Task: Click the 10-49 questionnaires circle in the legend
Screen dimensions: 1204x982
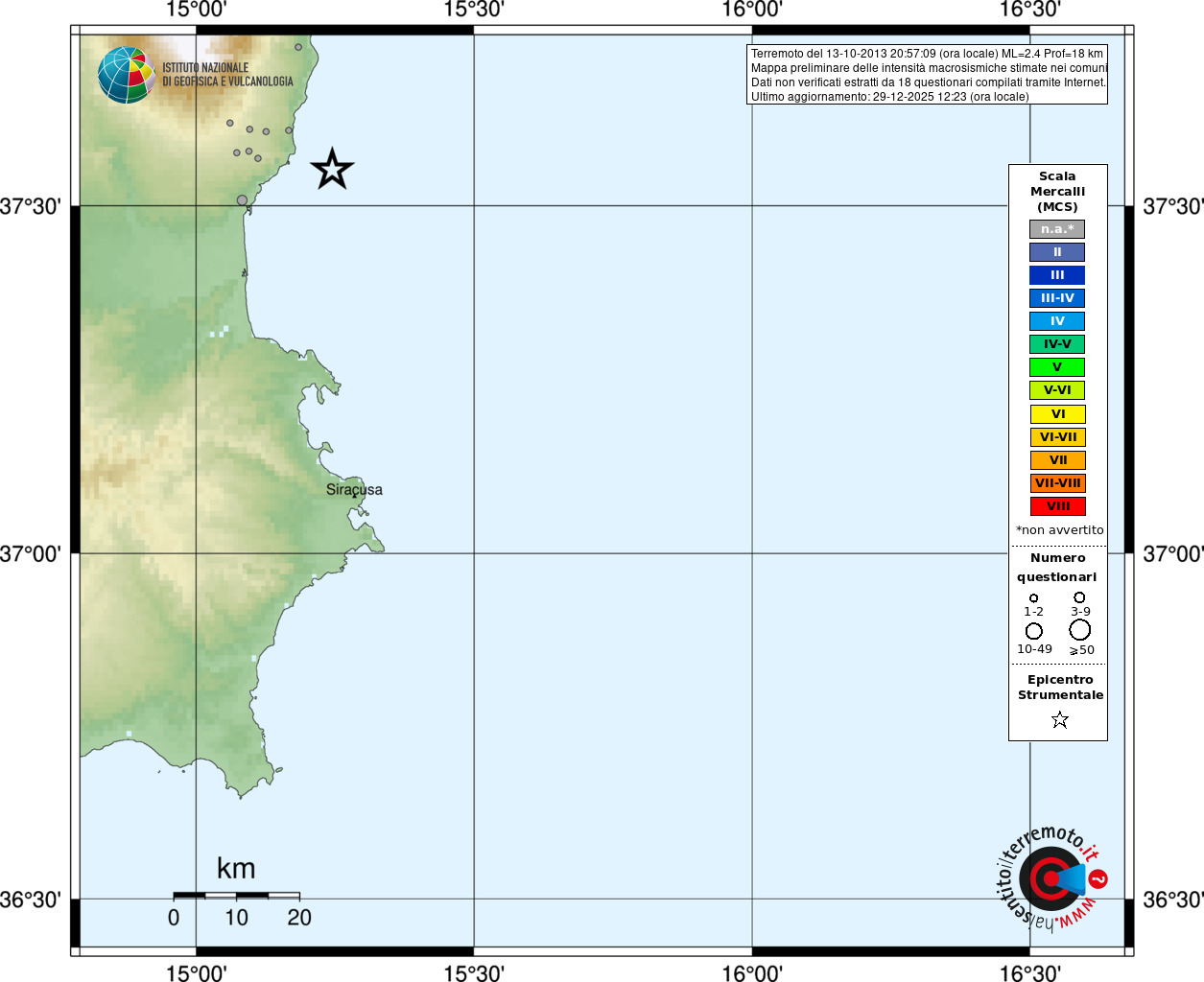Action: (x=1034, y=631)
